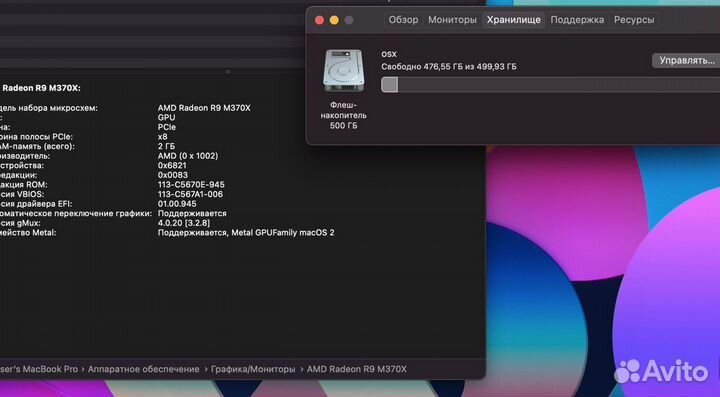The image size is (720, 397).
Task: Click the PCIe bus value
Action: pyautogui.click(x=167, y=127)
